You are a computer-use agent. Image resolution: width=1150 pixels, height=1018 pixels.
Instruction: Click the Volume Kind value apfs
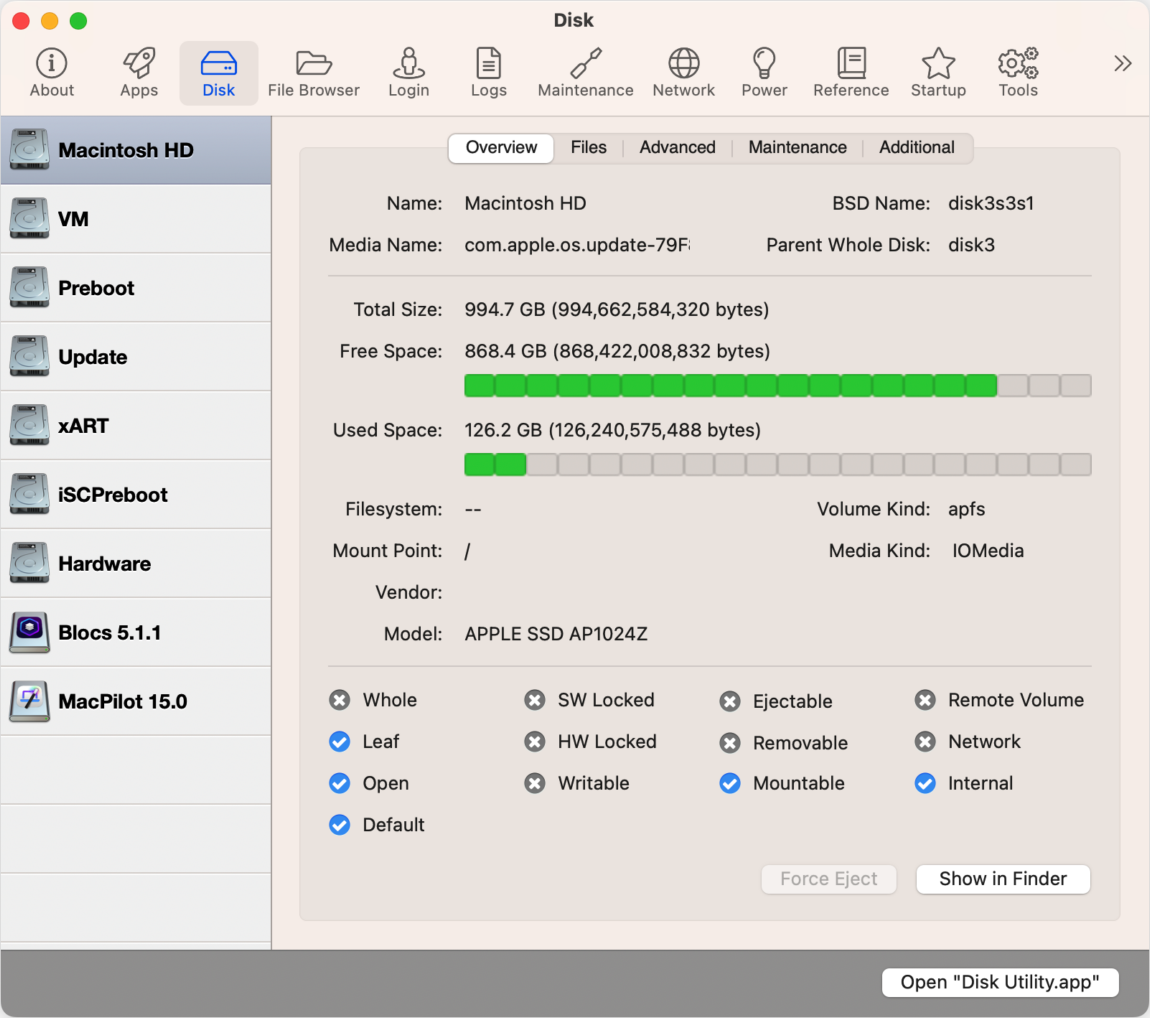966,509
